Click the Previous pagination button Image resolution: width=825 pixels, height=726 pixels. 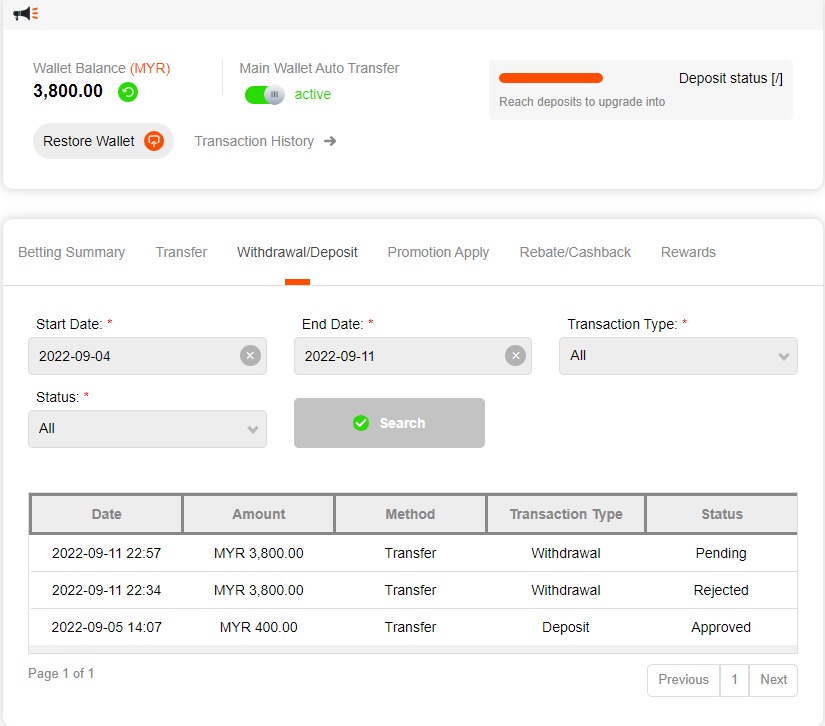point(683,680)
